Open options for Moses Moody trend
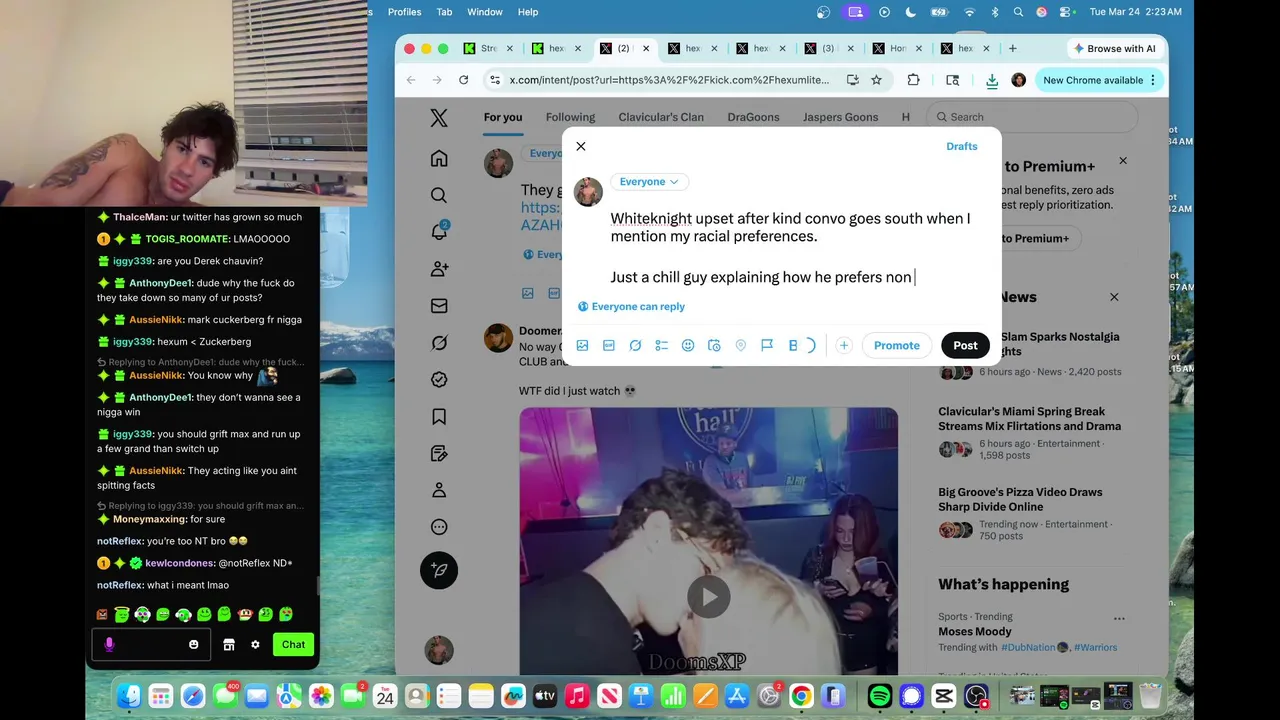This screenshot has width=1280, height=720. point(1119,618)
